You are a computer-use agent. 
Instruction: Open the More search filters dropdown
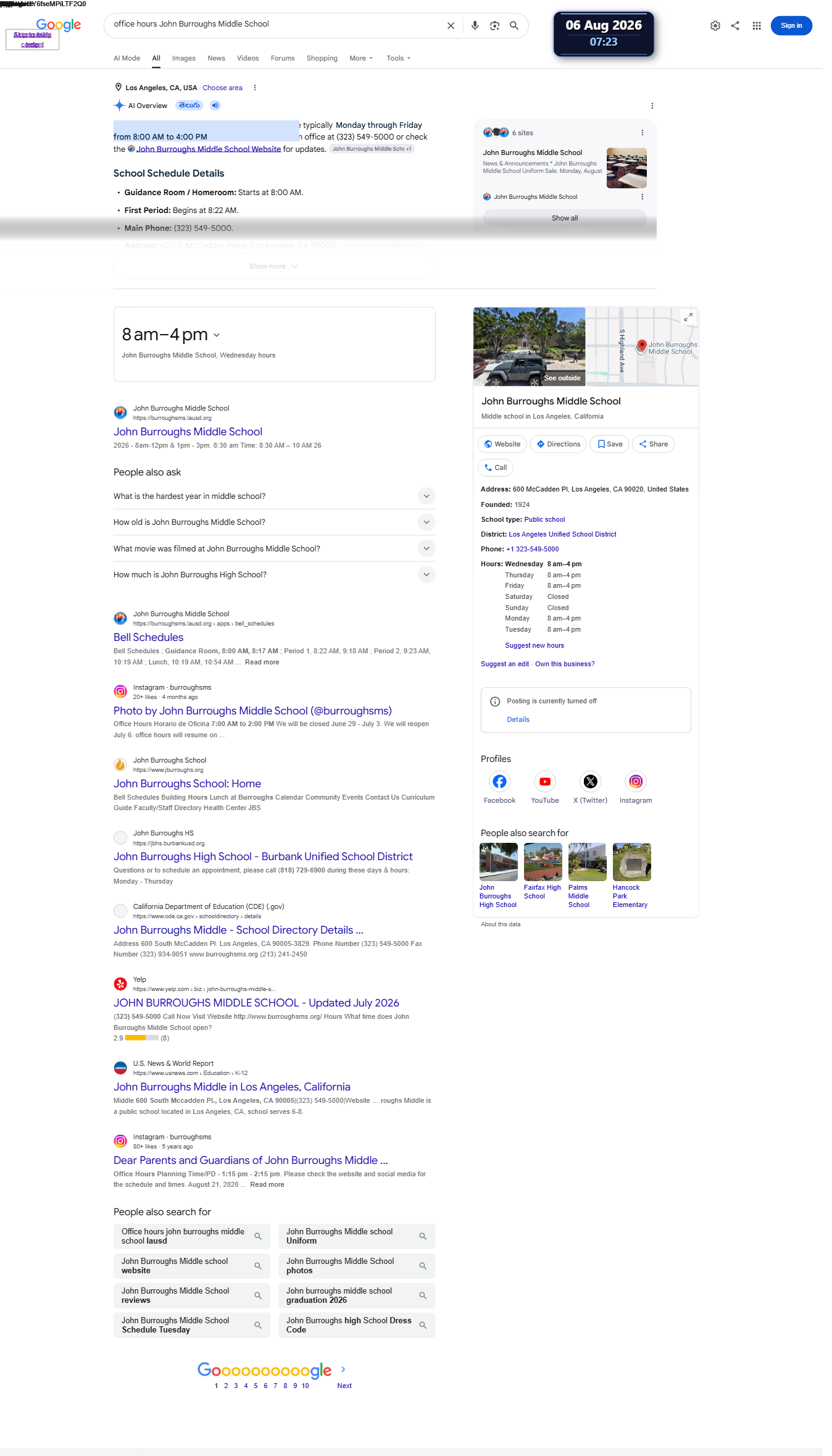pos(361,58)
